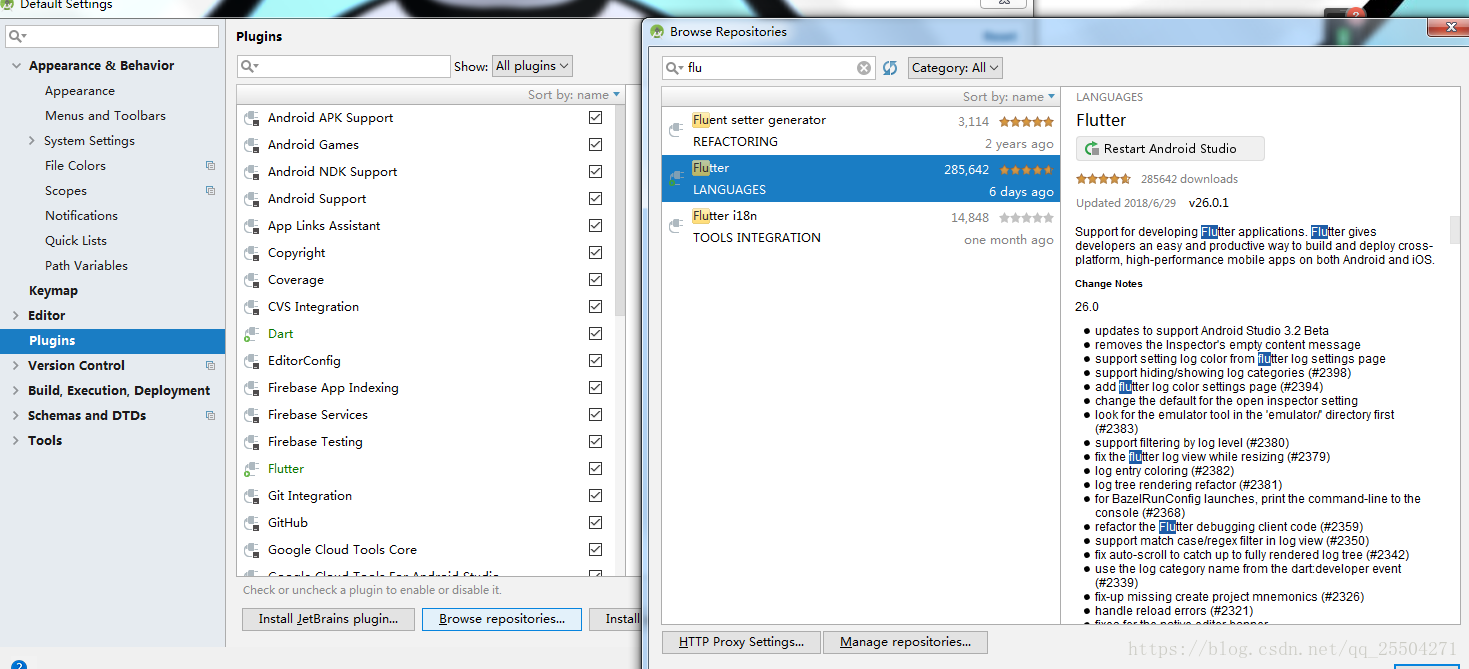This screenshot has height=669, width=1469.
Task: Open the 'Category: All' dropdown
Action: [955, 68]
